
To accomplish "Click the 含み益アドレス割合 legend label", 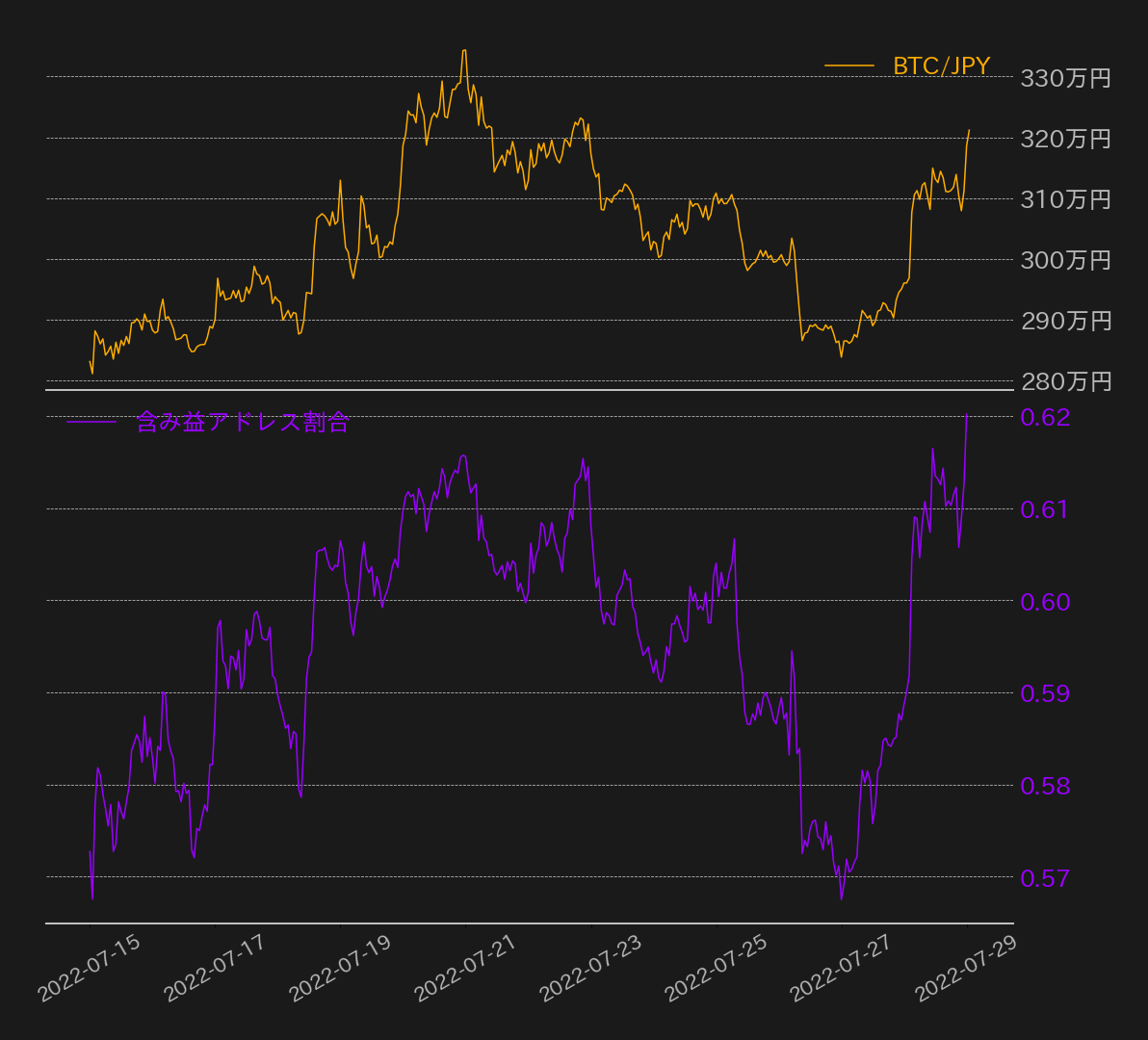I will tap(243, 422).
